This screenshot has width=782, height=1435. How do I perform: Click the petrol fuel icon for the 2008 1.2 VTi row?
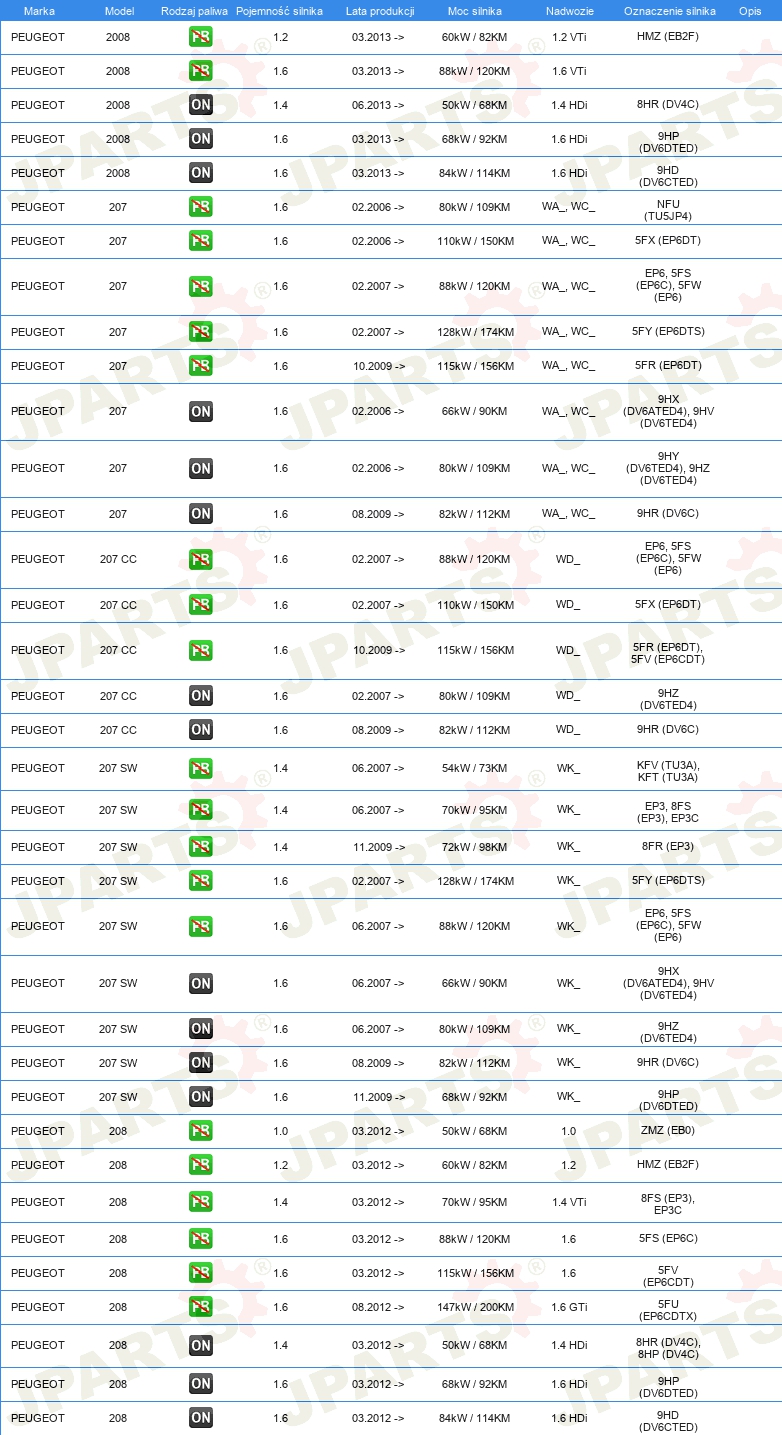[201, 37]
